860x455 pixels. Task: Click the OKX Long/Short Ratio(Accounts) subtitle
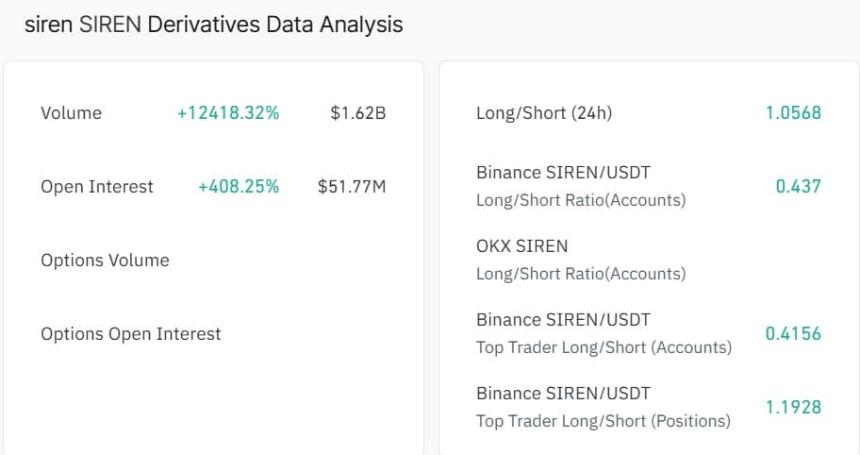tap(581, 274)
